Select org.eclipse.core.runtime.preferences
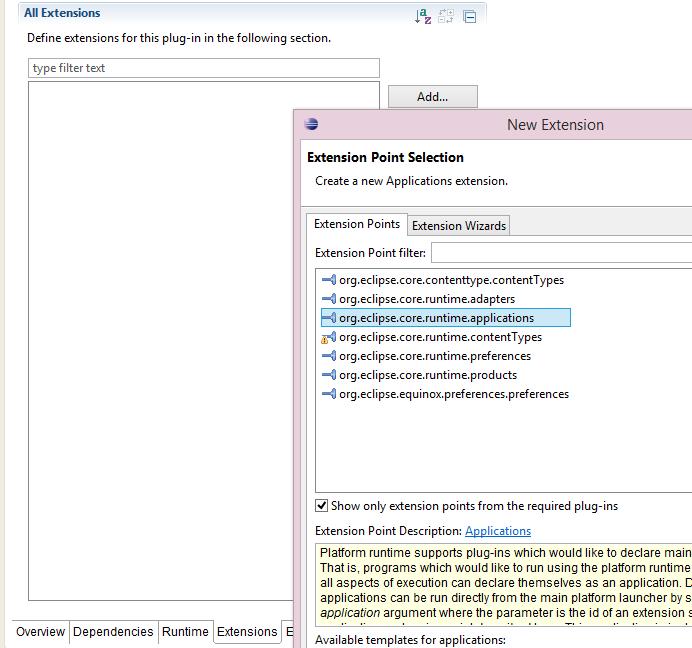The image size is (692, 648). [x=435, y=356]
